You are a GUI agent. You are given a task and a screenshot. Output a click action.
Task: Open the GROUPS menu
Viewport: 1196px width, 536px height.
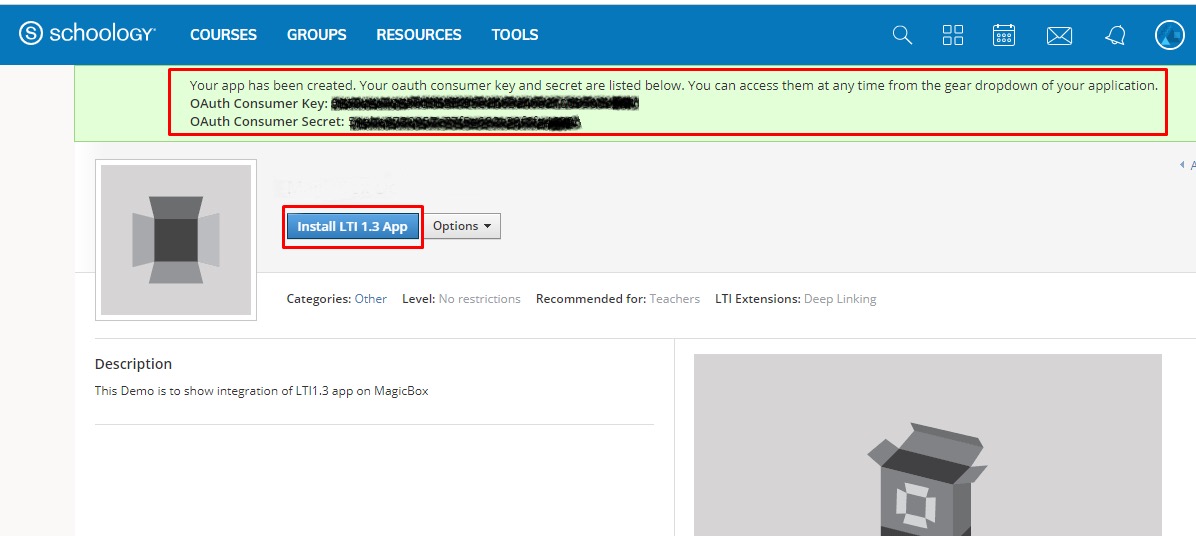(x=317, y=35)
